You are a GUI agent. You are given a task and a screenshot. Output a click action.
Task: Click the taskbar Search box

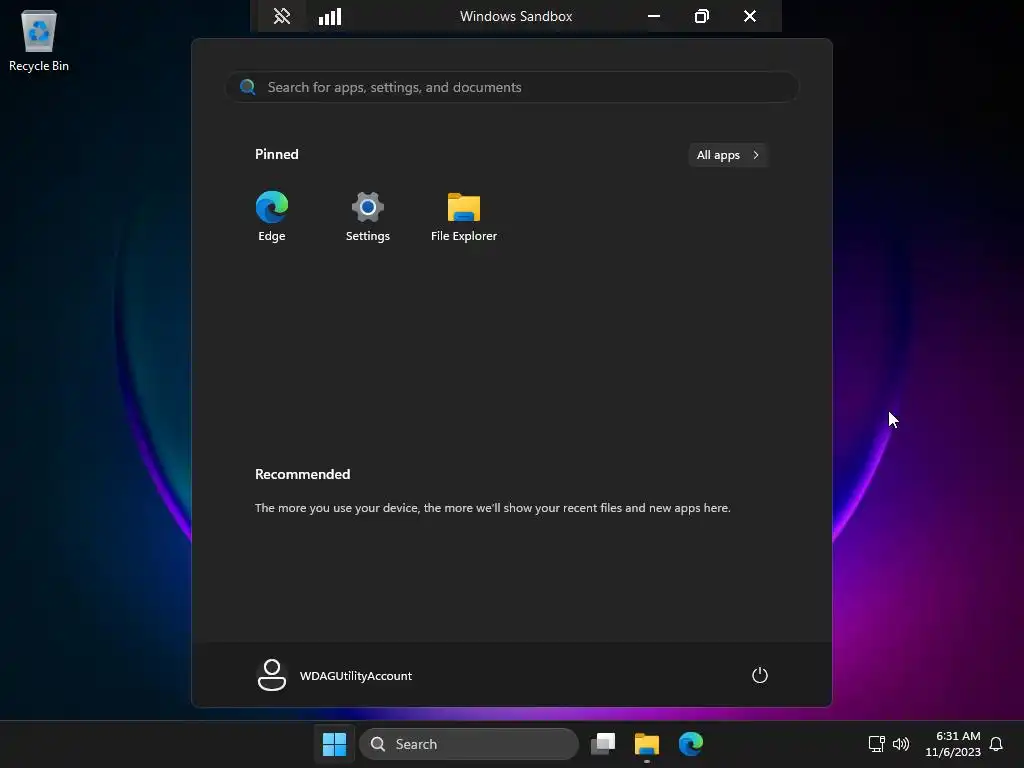coord(469,744)
